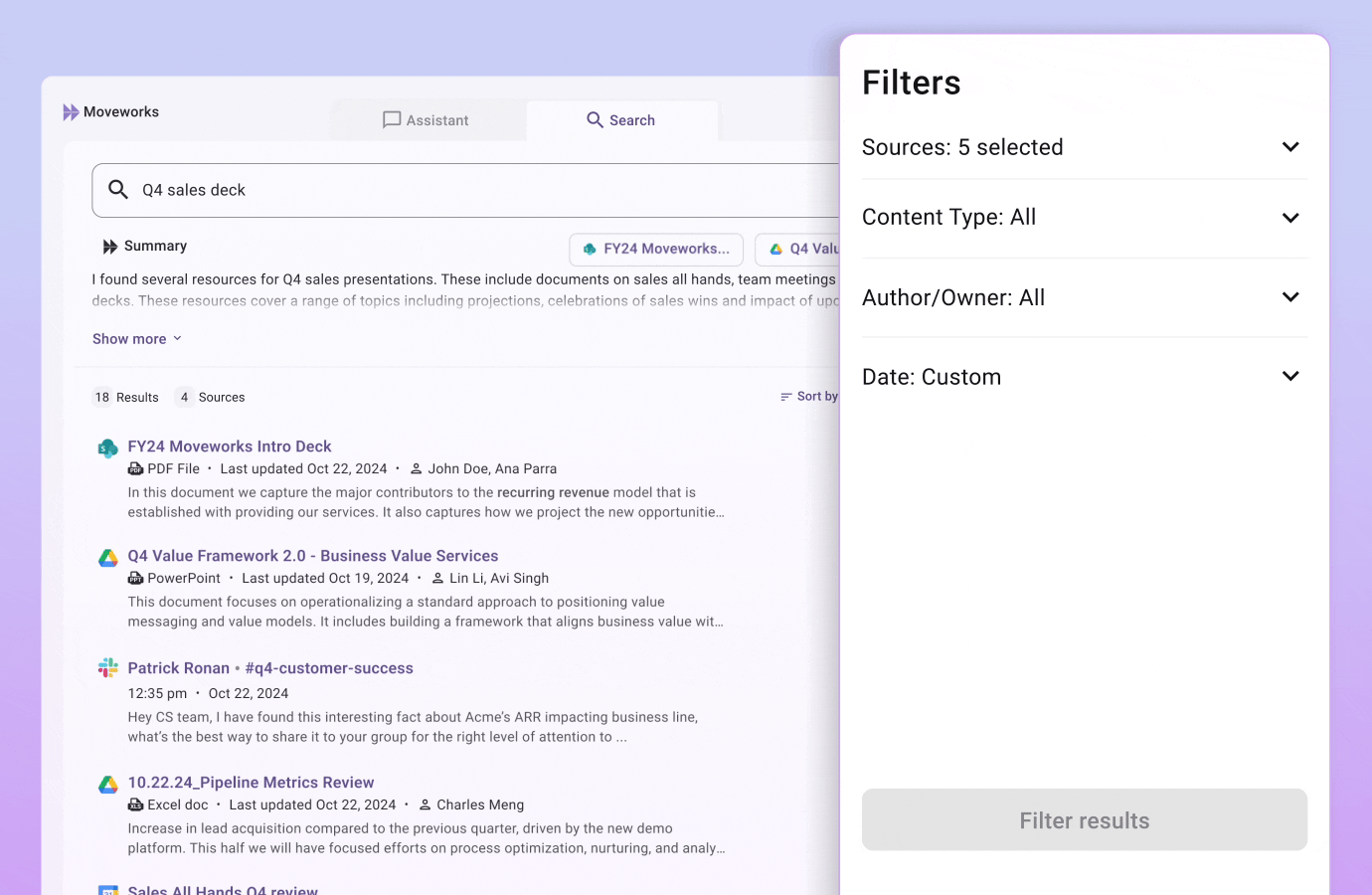The height and width of the screenshot is (895, 1372).
Task: Expand the Date: Custom filter
Action: 1289,377
